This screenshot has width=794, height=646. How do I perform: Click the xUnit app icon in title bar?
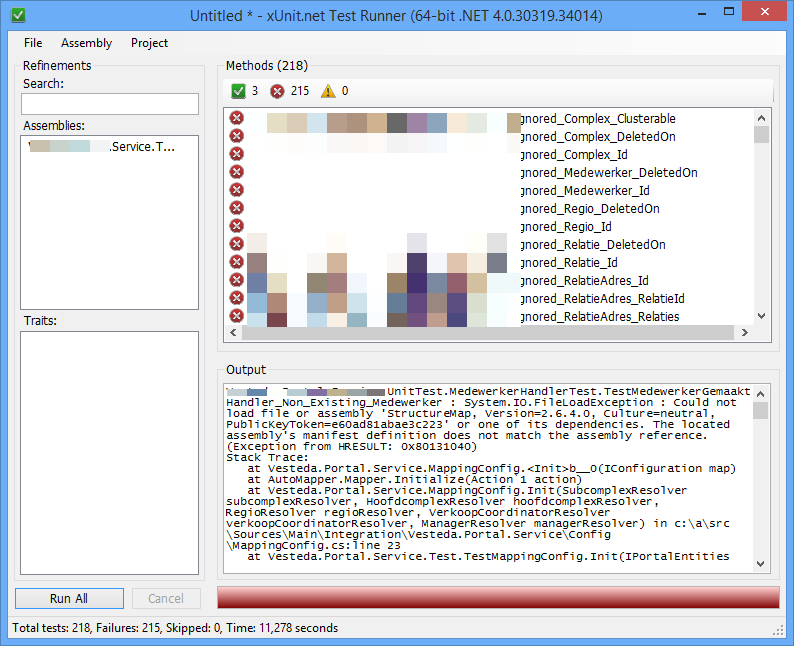pyautogui.click(x=15, y=15)
